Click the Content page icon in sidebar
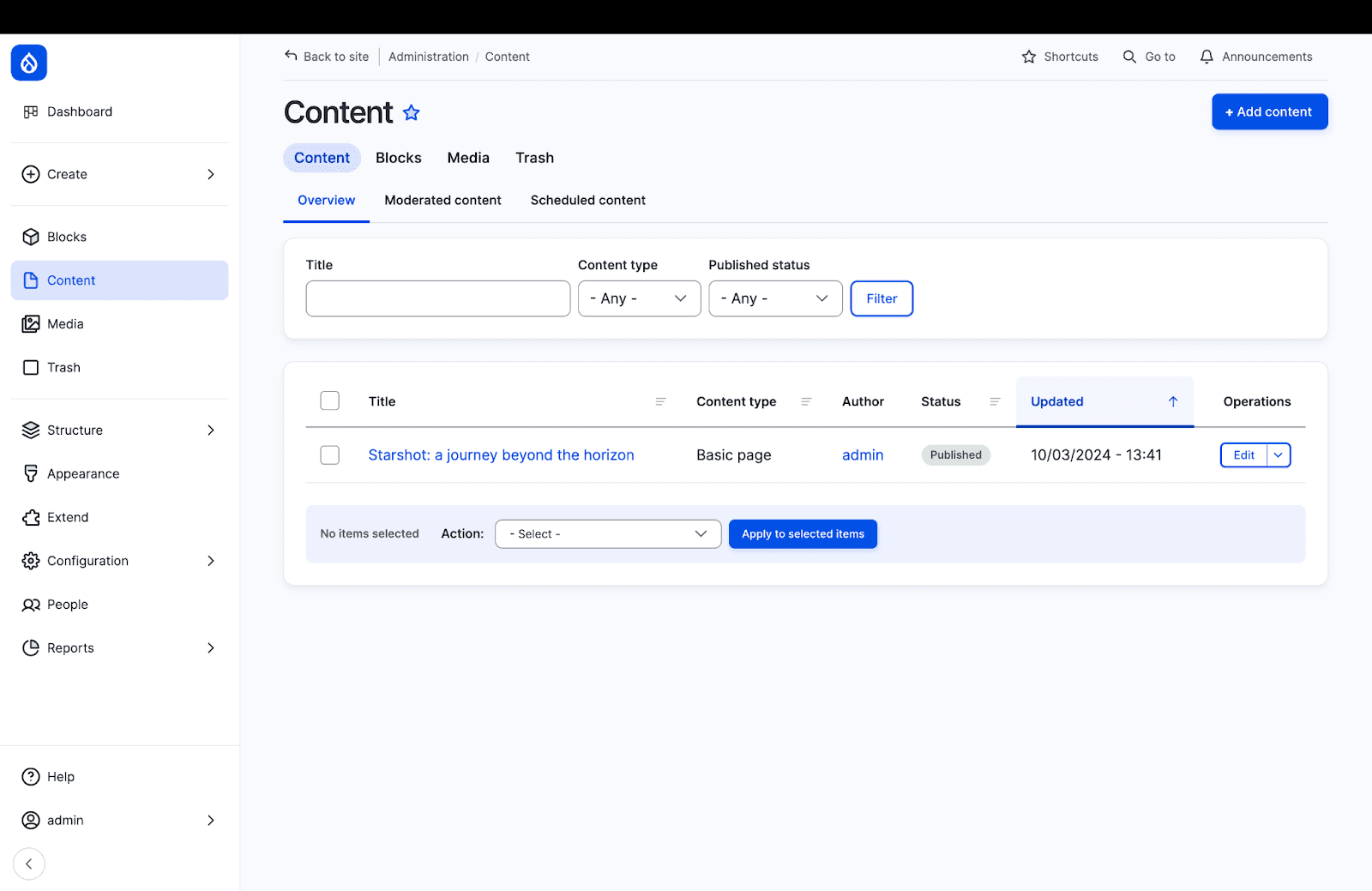The height and width of the screenshot is (891, 1372). click(31, 280)
